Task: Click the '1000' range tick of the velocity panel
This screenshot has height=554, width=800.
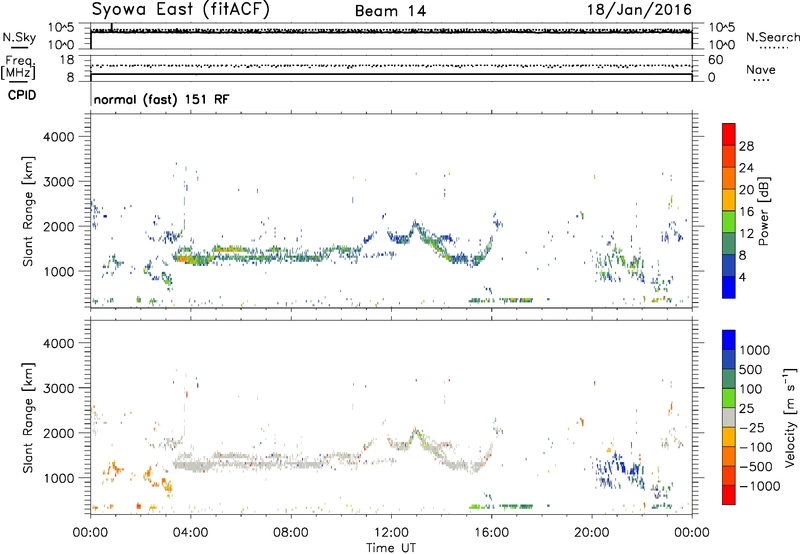Action: (58, 478)
